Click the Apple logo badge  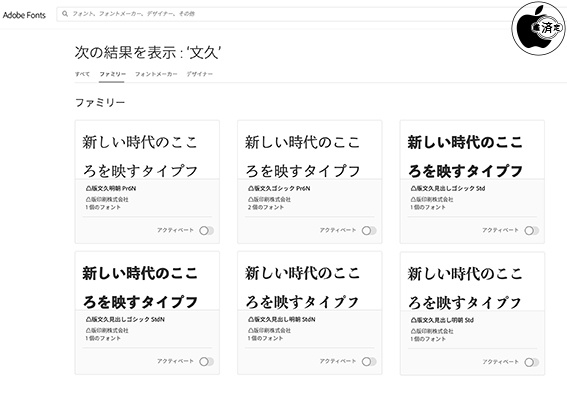pyautogui.click(x=538, y=28)
